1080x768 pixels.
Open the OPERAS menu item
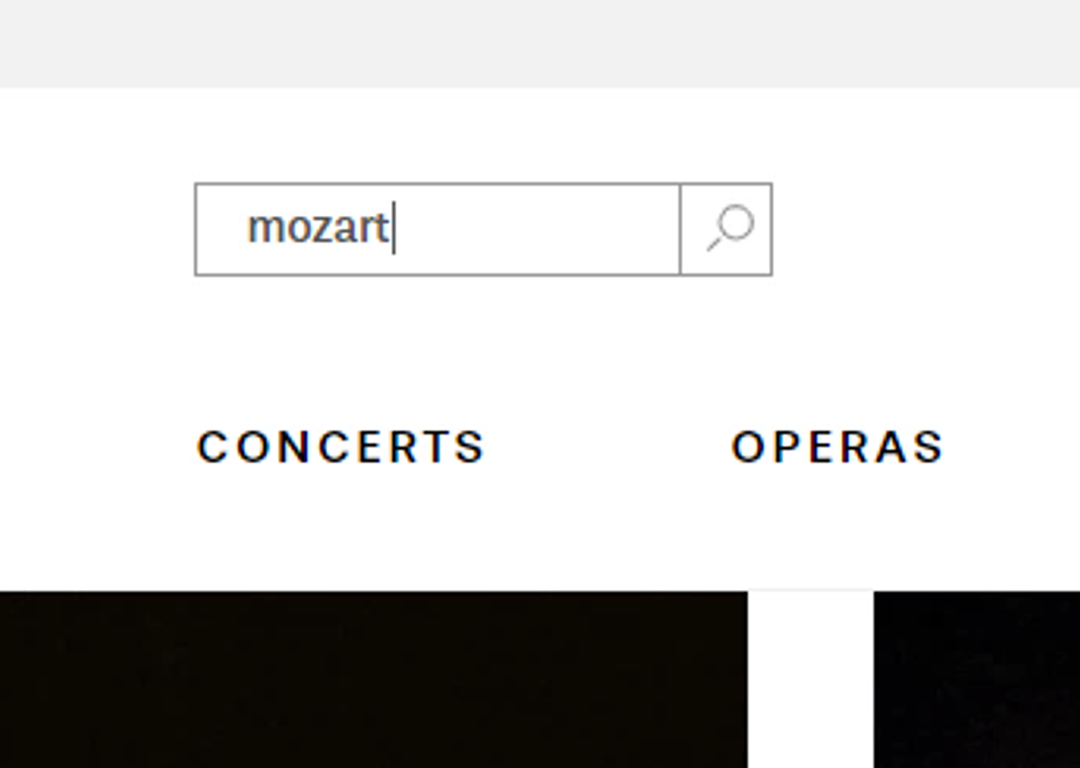tap(838, 447)
